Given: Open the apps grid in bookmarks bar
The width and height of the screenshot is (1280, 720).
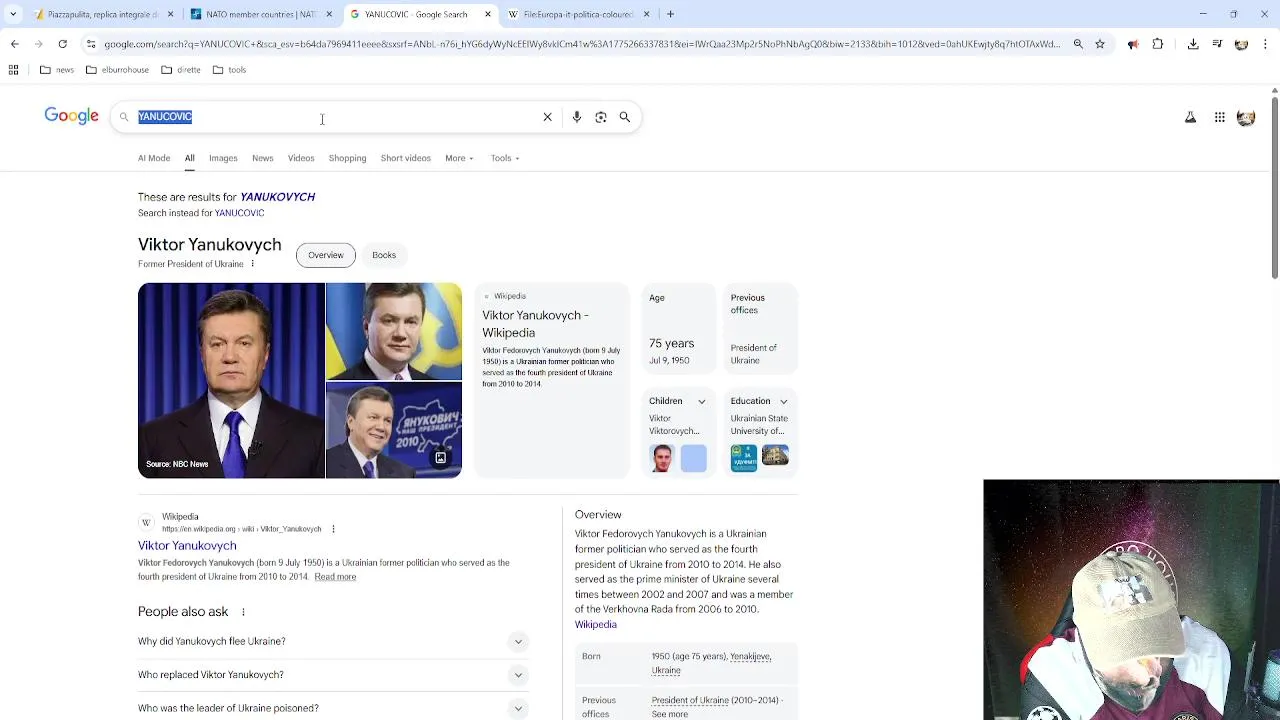Looking at the screenshot, I should [x=13, y=70].
